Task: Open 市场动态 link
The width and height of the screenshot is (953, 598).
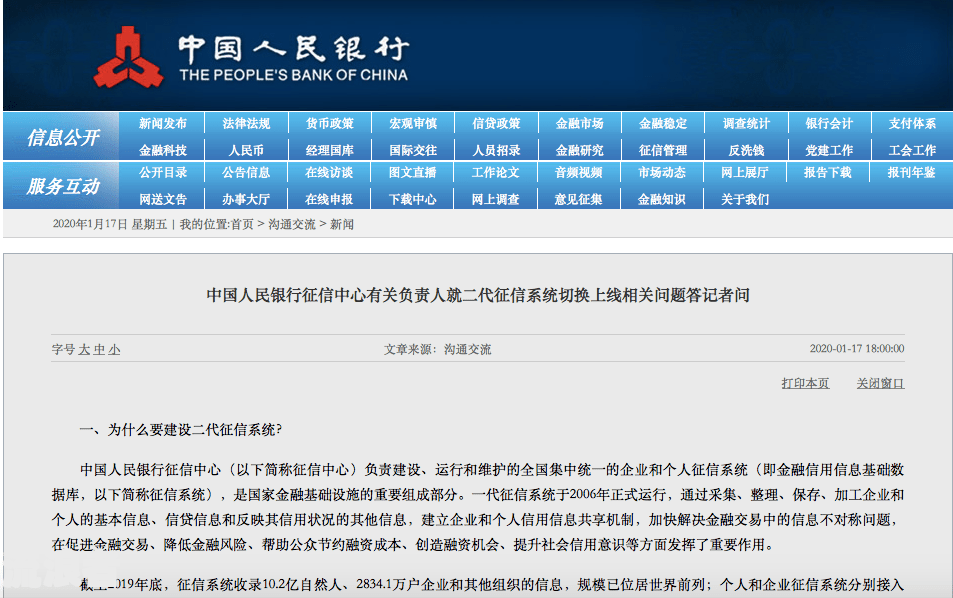Action: click(x=661, y=173)
